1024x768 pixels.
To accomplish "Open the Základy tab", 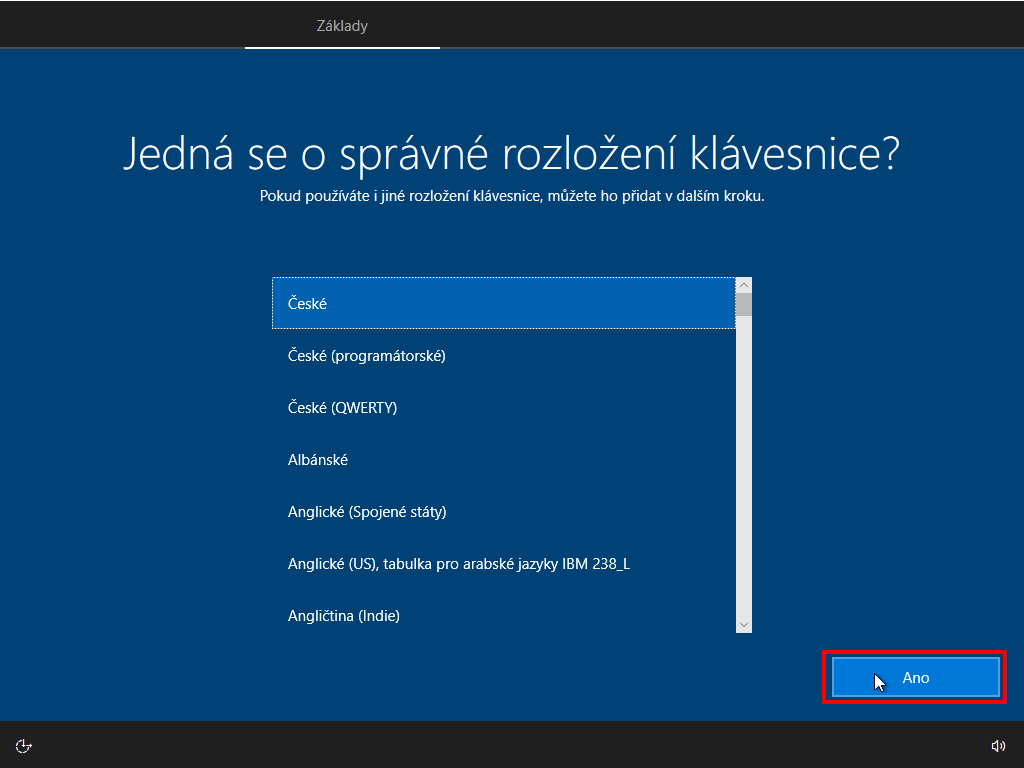I will coord(342,25).
